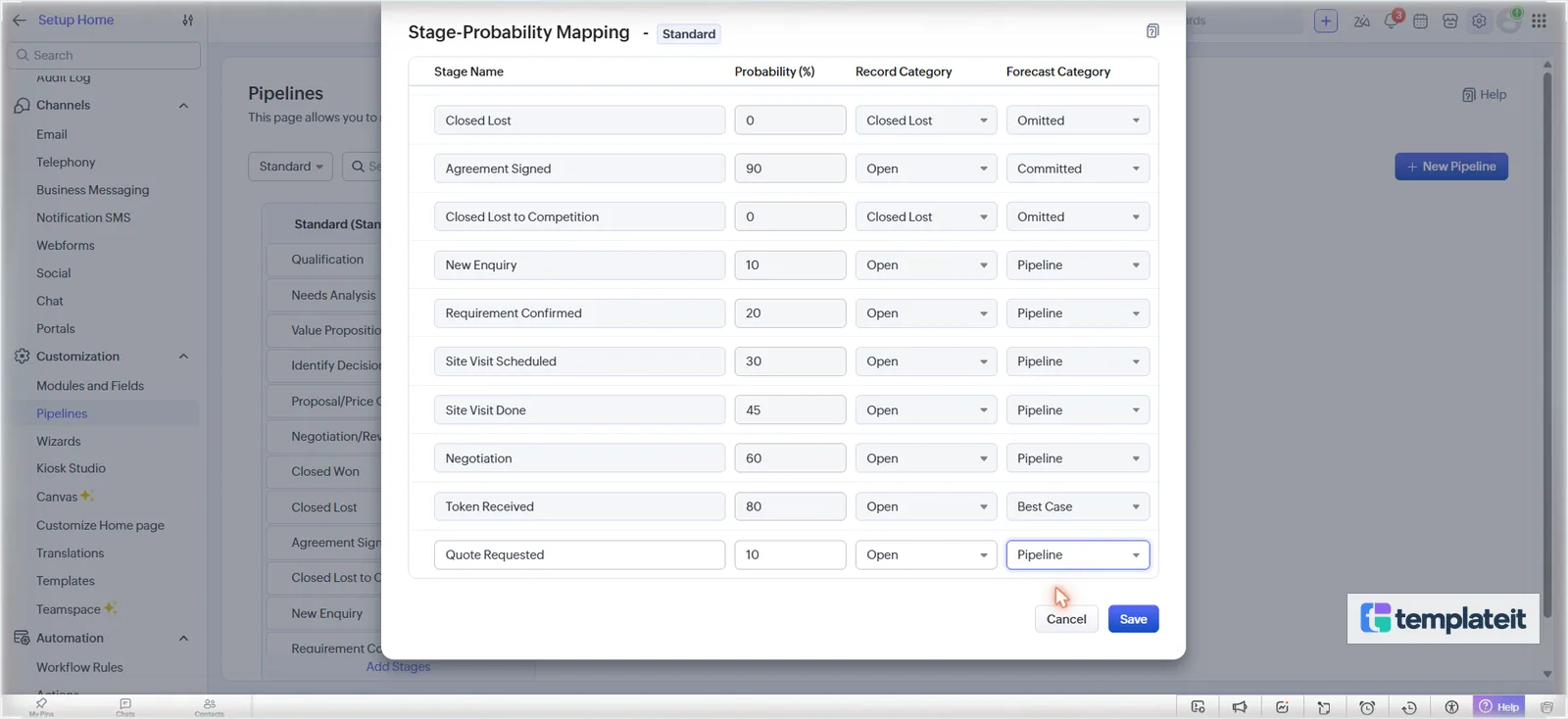Open Record Category dropdown for Closed Lost to Competition
The height and width of the screenshot is (719, 1568).
pyautogui.click(x=926, y=216)
